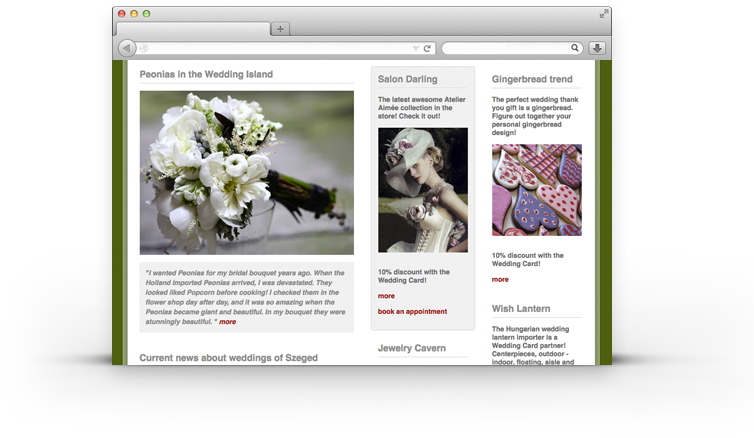Viewport: 754px width, 438px height.
Task: Open the downloads arrow button
Action: [597, 48]
